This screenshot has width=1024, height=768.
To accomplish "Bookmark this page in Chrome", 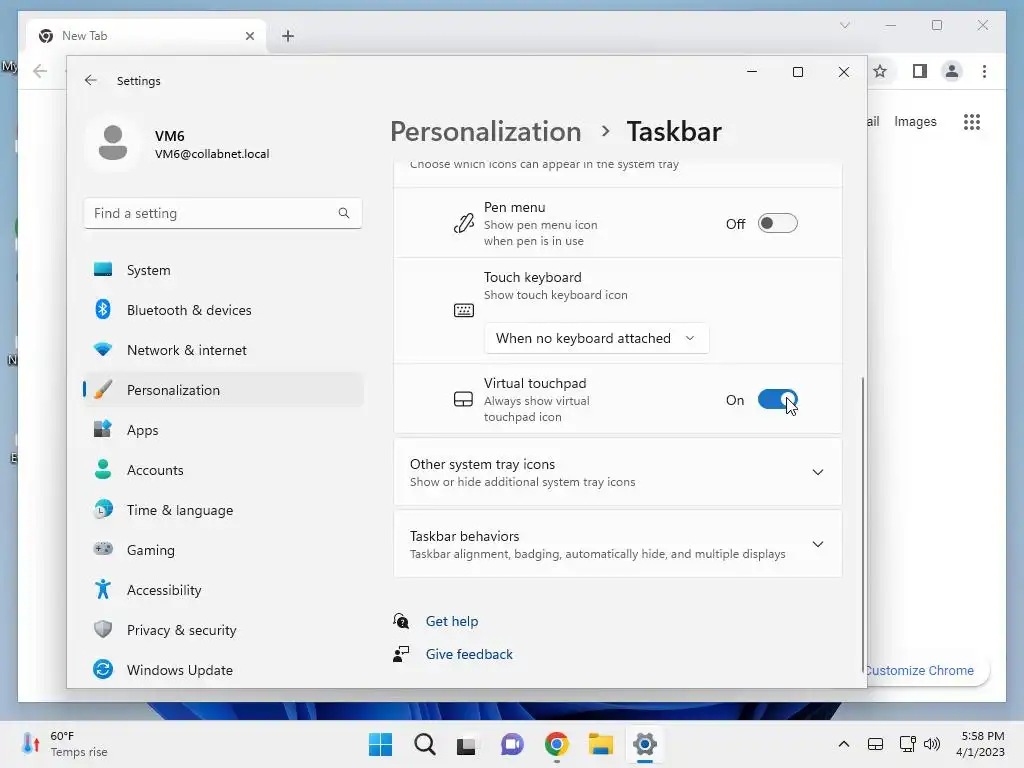I will pyautogui.click(x=880, y=71).
